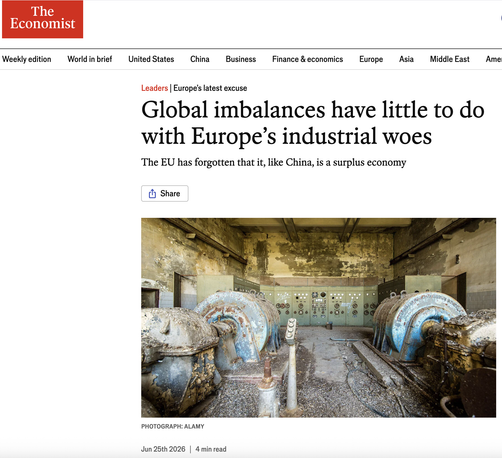502x458 pixels.
Task: Click the Share button
Action: 165,193
